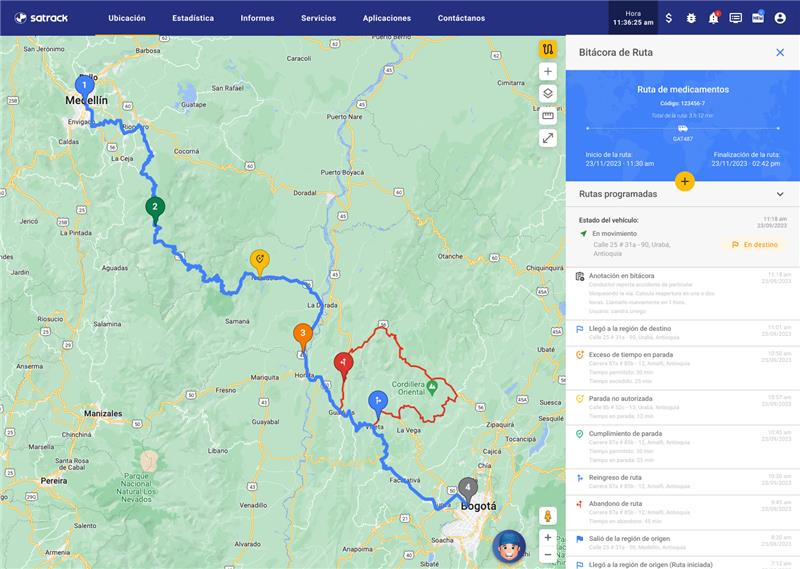The image size is (800, 569).
Task: Click the Satrack logo
Action: (41, 18)
